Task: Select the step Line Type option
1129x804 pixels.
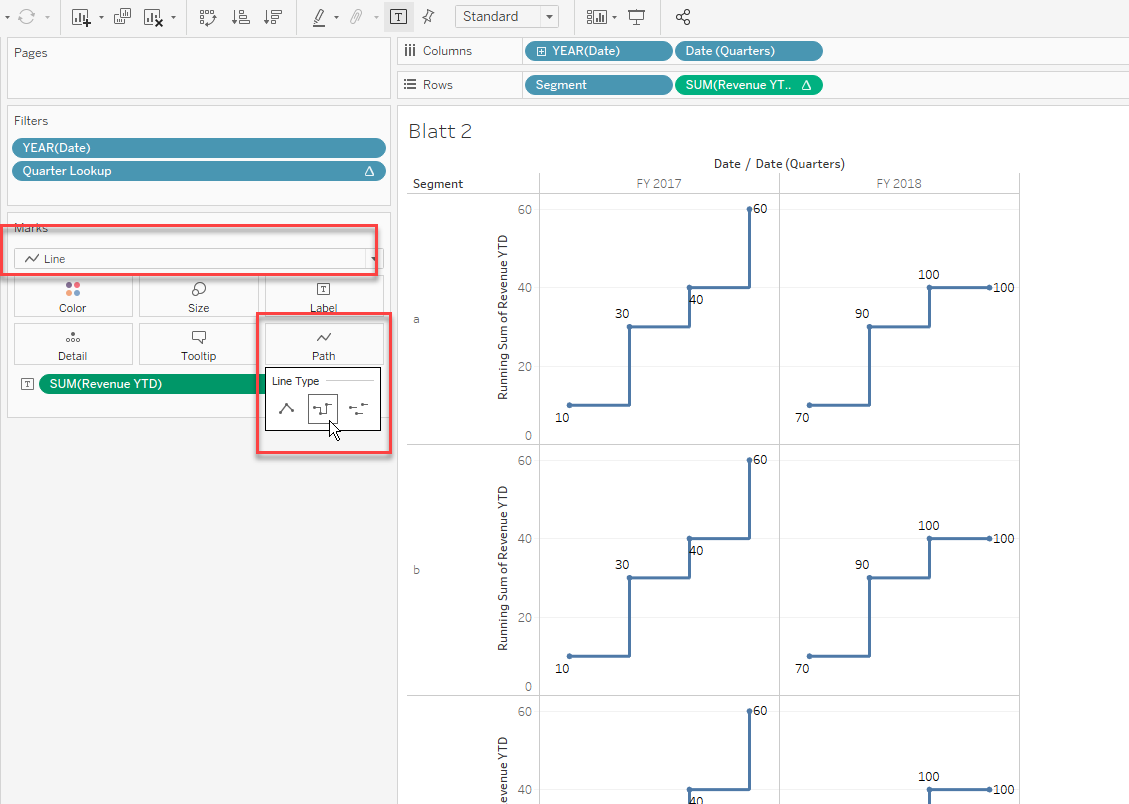Action: click(x=322, y=408)
